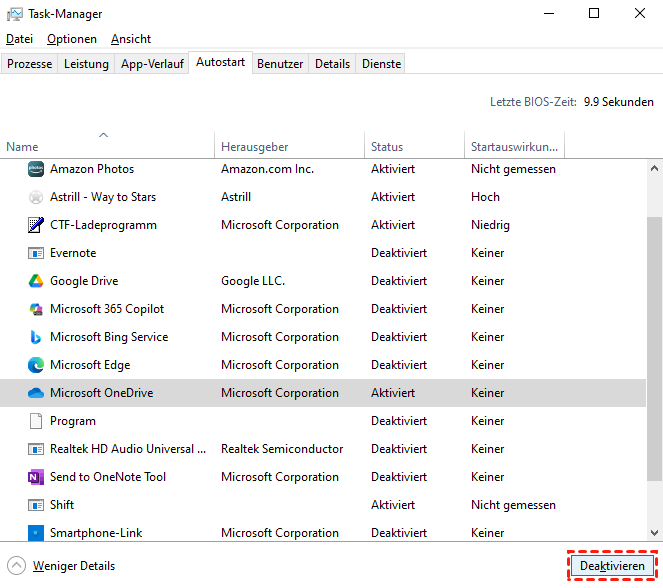Image resolution: width=663 pixels, height=588 pixels.
Task: Sort by the Startauswirkungen column header
Action: [x=512, y=147]
